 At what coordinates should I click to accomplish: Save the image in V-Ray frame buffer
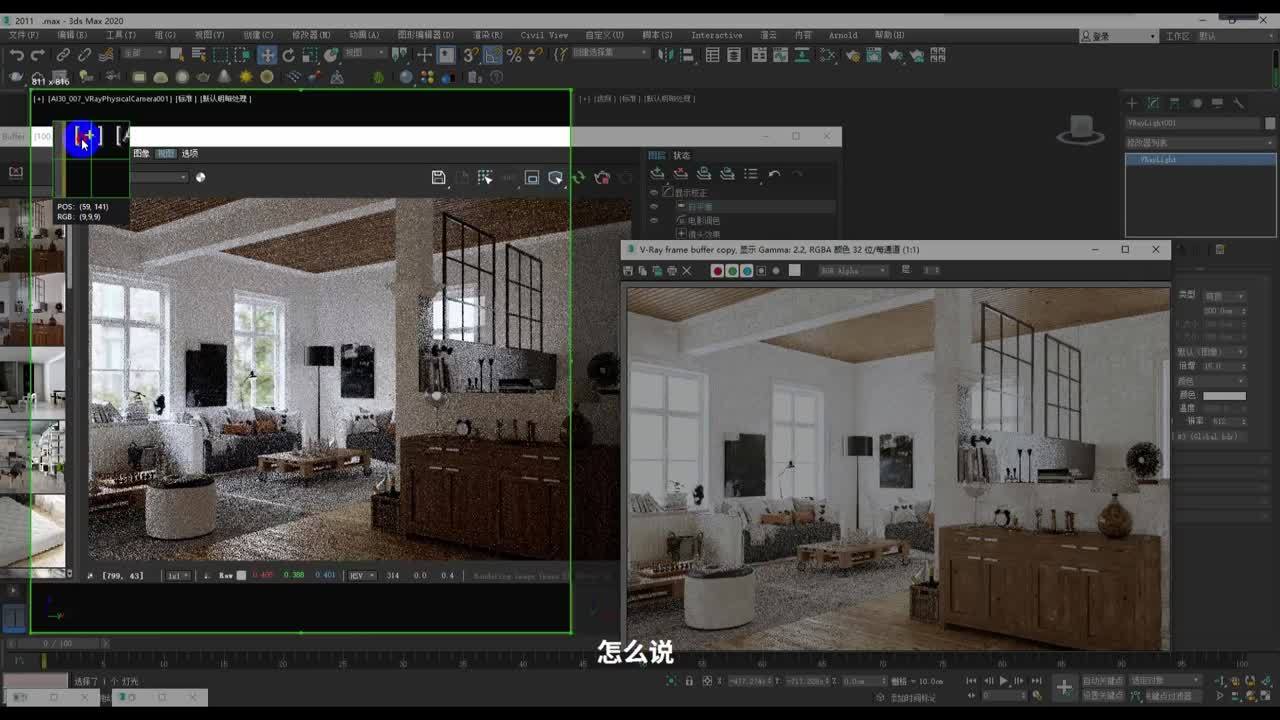tap(438, 177)
